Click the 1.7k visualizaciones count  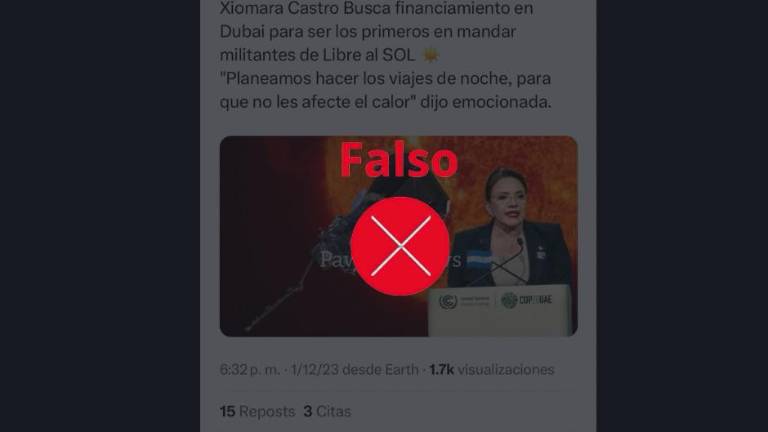492,369
